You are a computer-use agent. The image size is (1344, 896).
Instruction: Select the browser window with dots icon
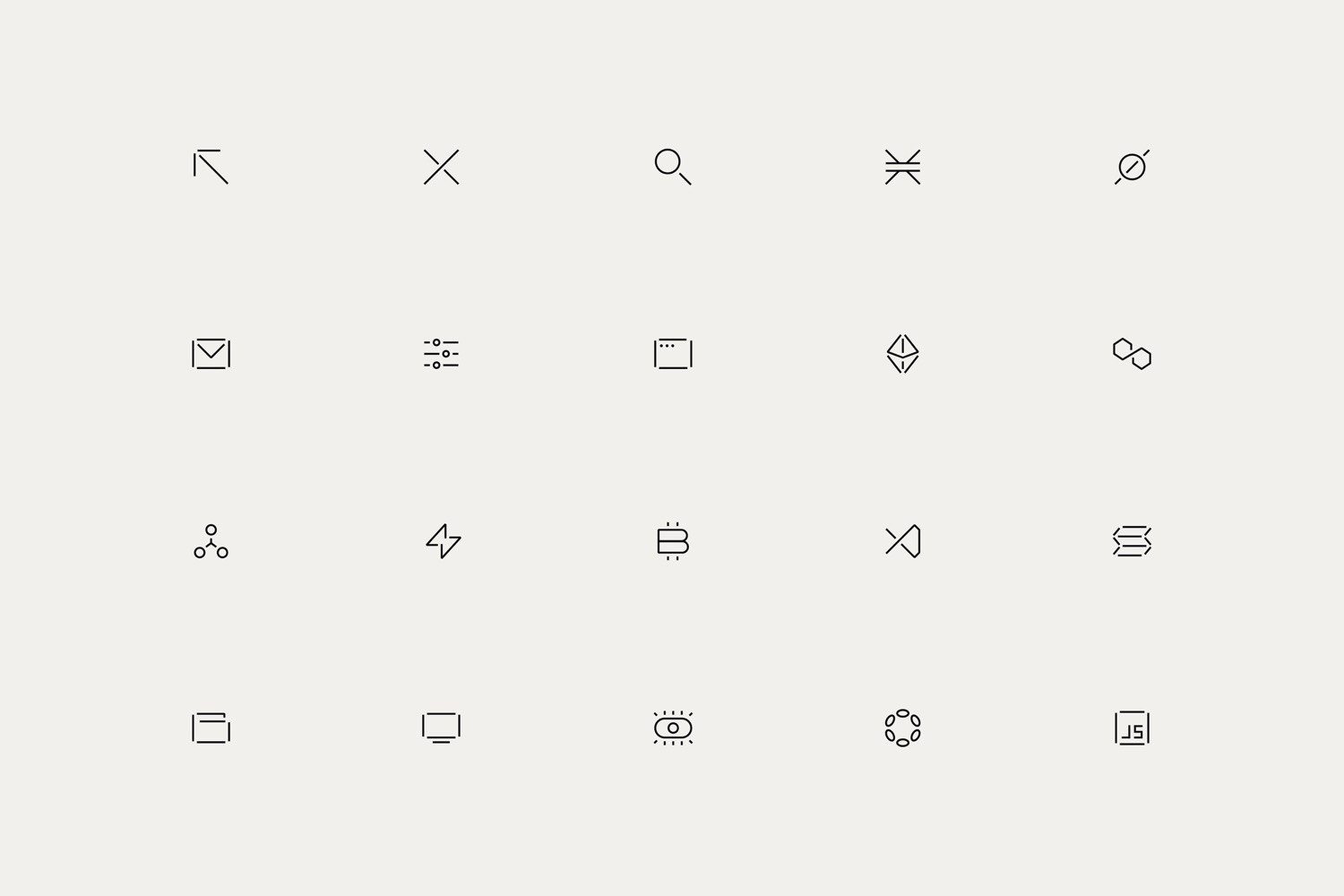pyautogui.click(x=673, y=354)
